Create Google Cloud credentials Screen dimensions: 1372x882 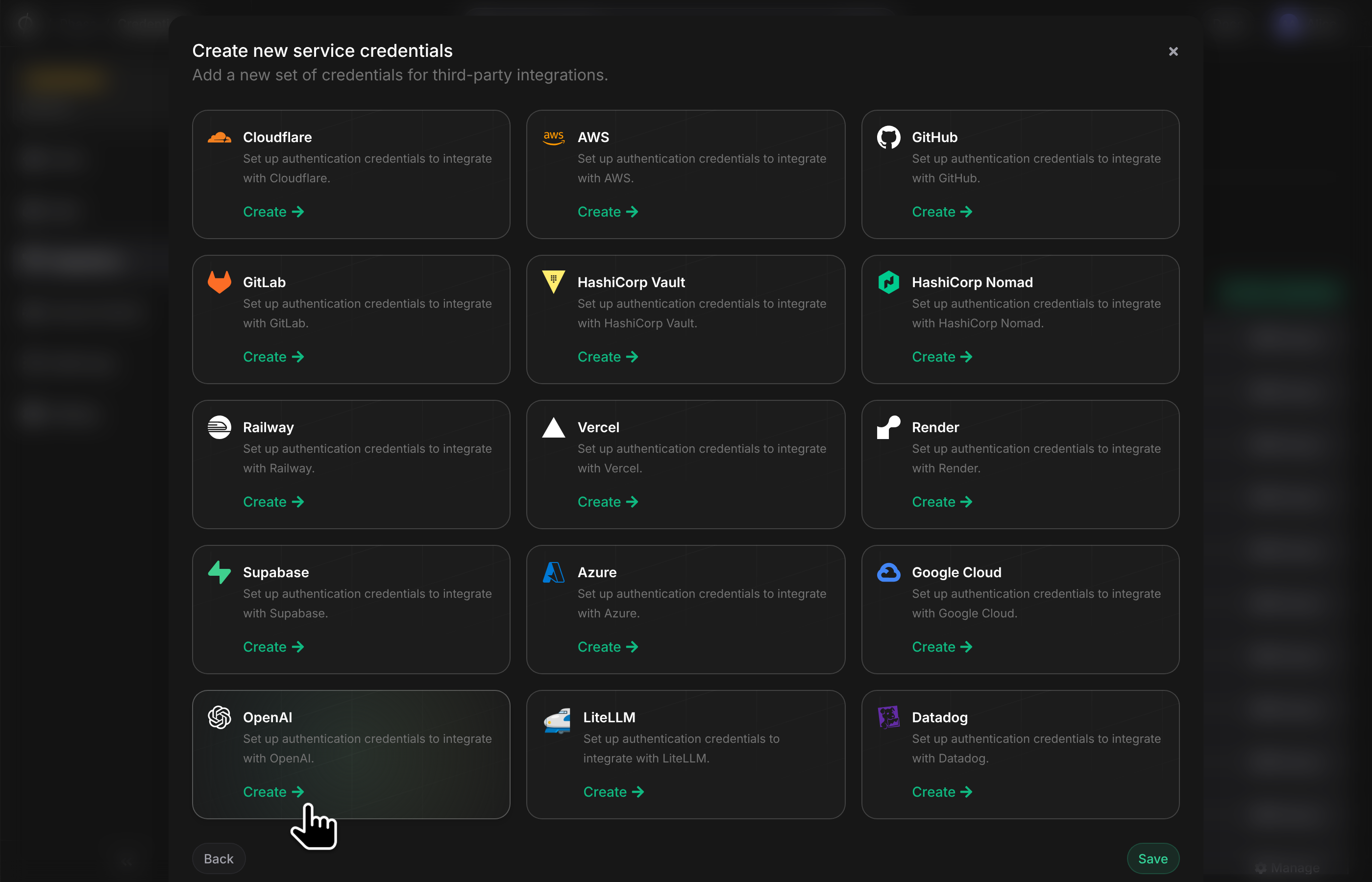tap(942, 647)
